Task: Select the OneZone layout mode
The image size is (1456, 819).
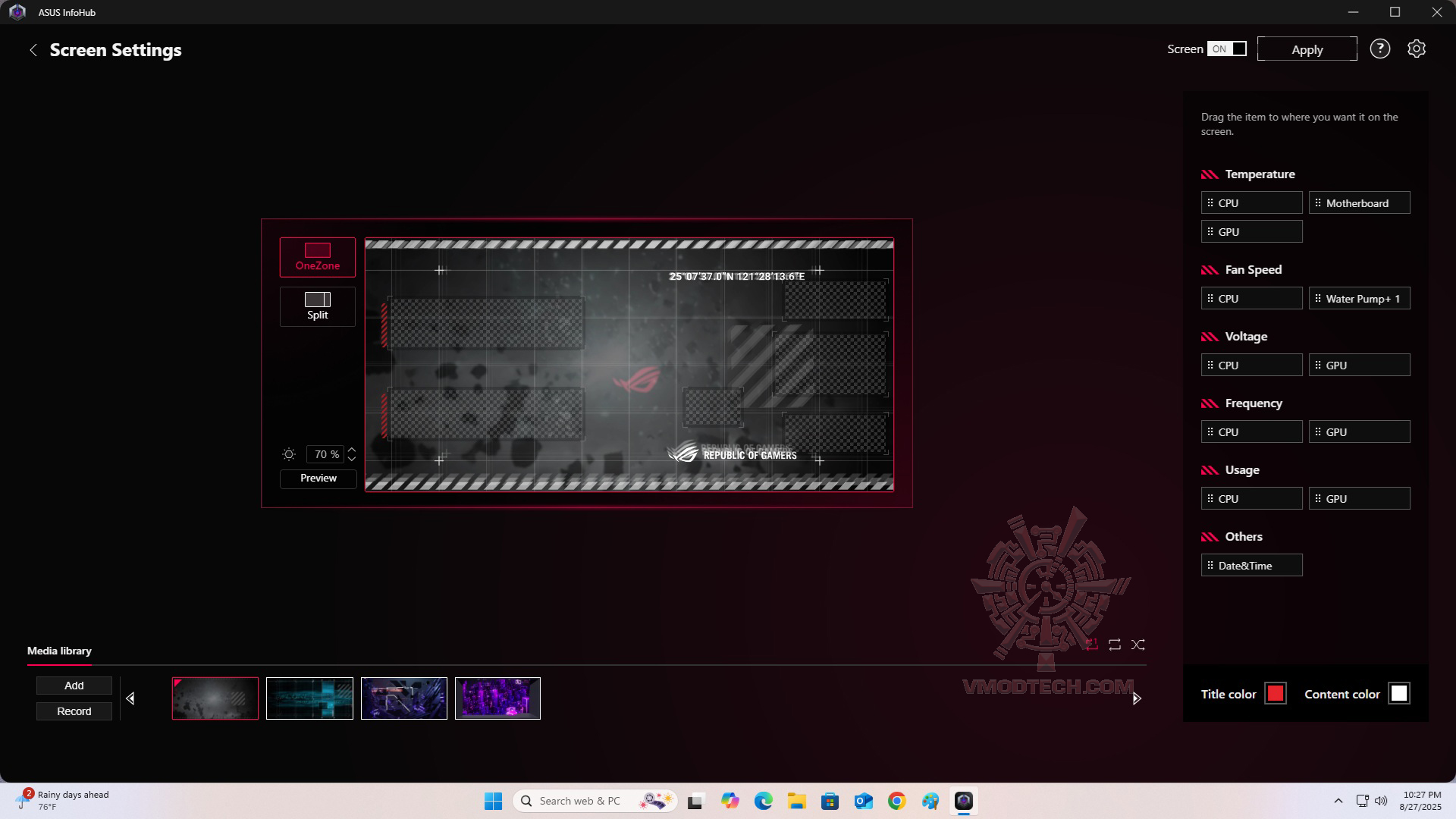Action: (317, 257)
